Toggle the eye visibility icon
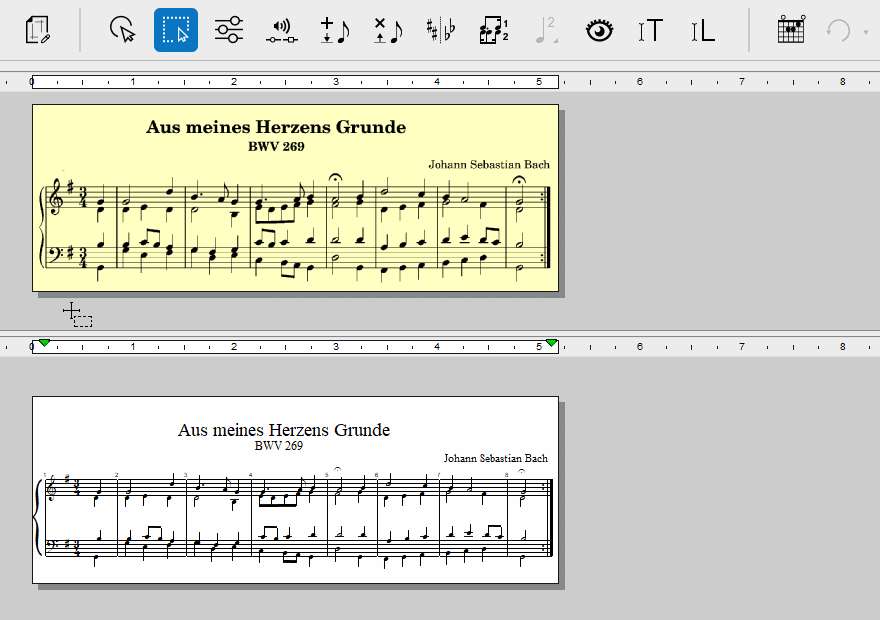This screenshot has width=880, height=620. pyautogui.click(x=598, y=30)
